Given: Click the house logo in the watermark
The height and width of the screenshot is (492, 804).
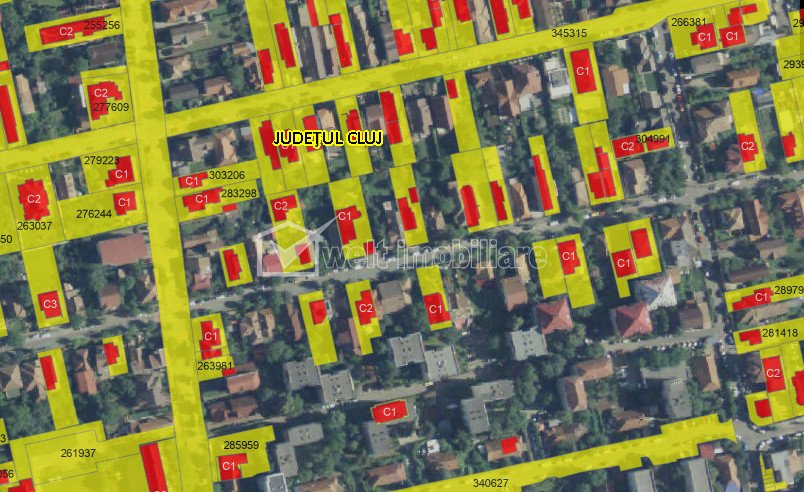Looking at the screenshot, I should (x=286, y=248).
